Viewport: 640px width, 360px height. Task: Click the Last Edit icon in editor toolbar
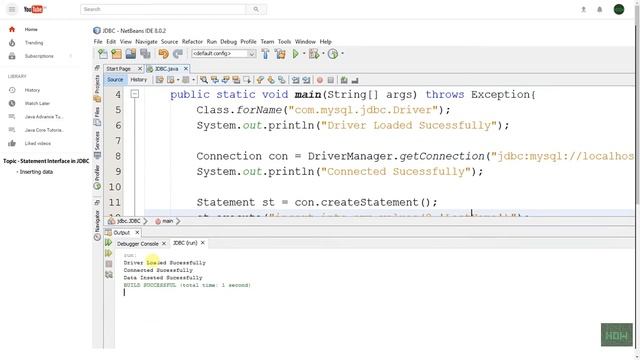160,80
